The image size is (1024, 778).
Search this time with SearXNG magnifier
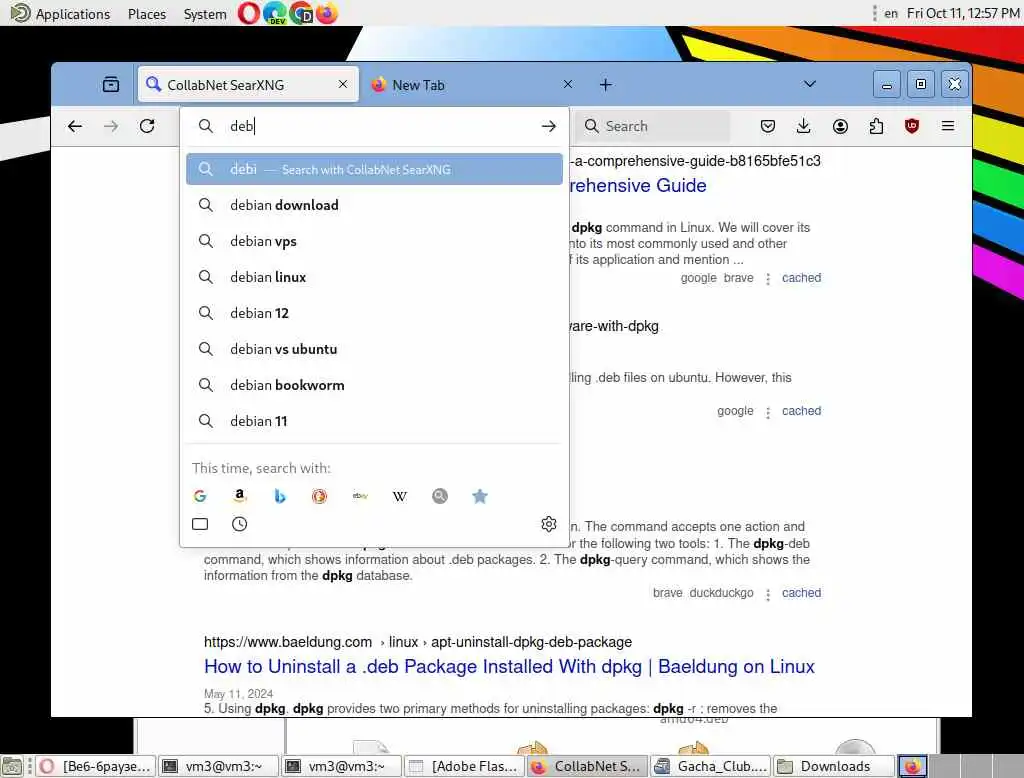tap(440, 496)
